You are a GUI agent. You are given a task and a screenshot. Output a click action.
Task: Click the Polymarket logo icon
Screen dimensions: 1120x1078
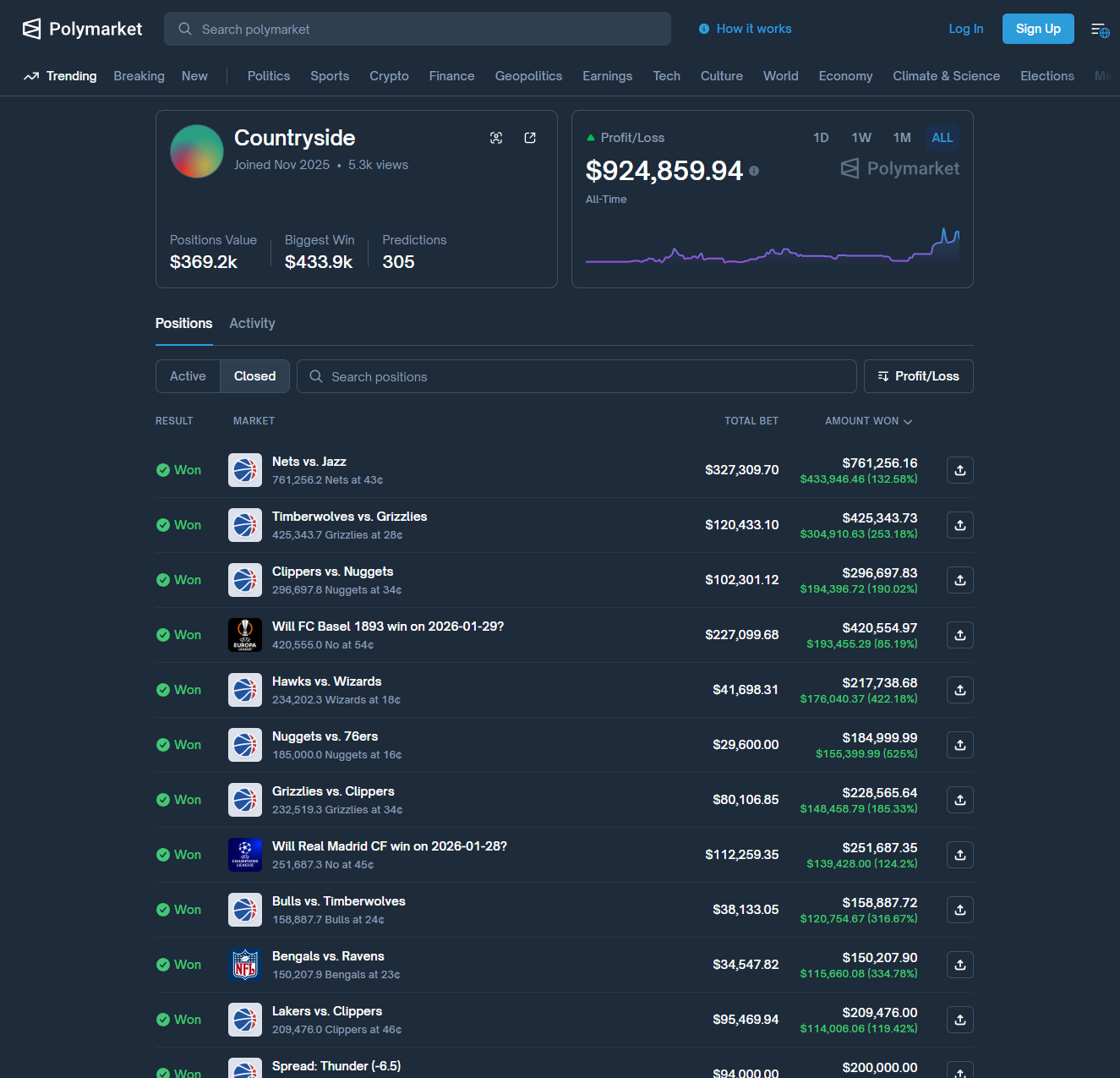[x=31, y=29]
